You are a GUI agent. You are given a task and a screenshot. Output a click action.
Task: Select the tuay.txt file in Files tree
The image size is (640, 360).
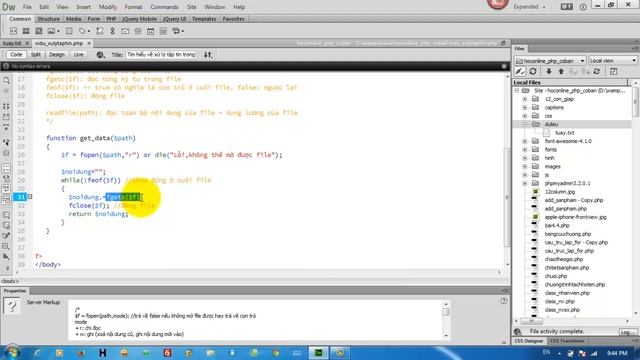point(564,133)
